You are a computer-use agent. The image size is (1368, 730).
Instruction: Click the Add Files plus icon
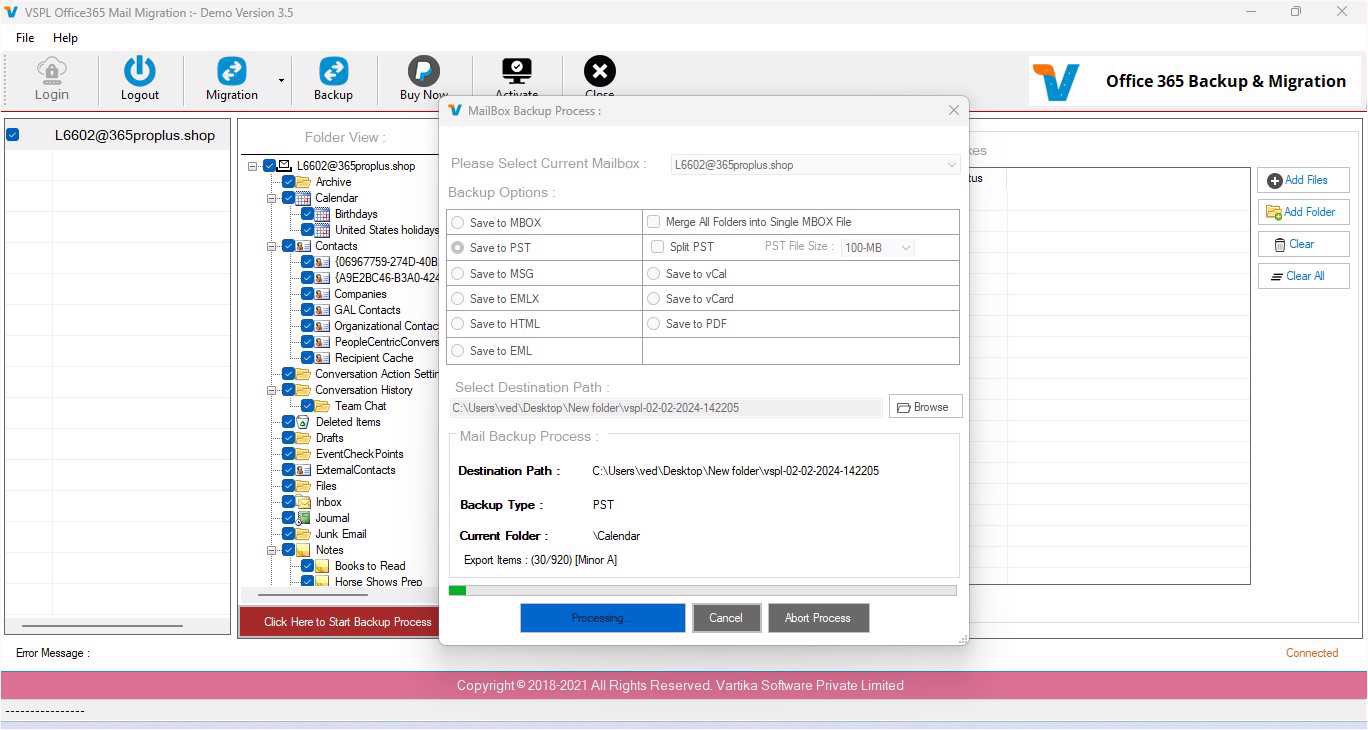[1275, 181]
